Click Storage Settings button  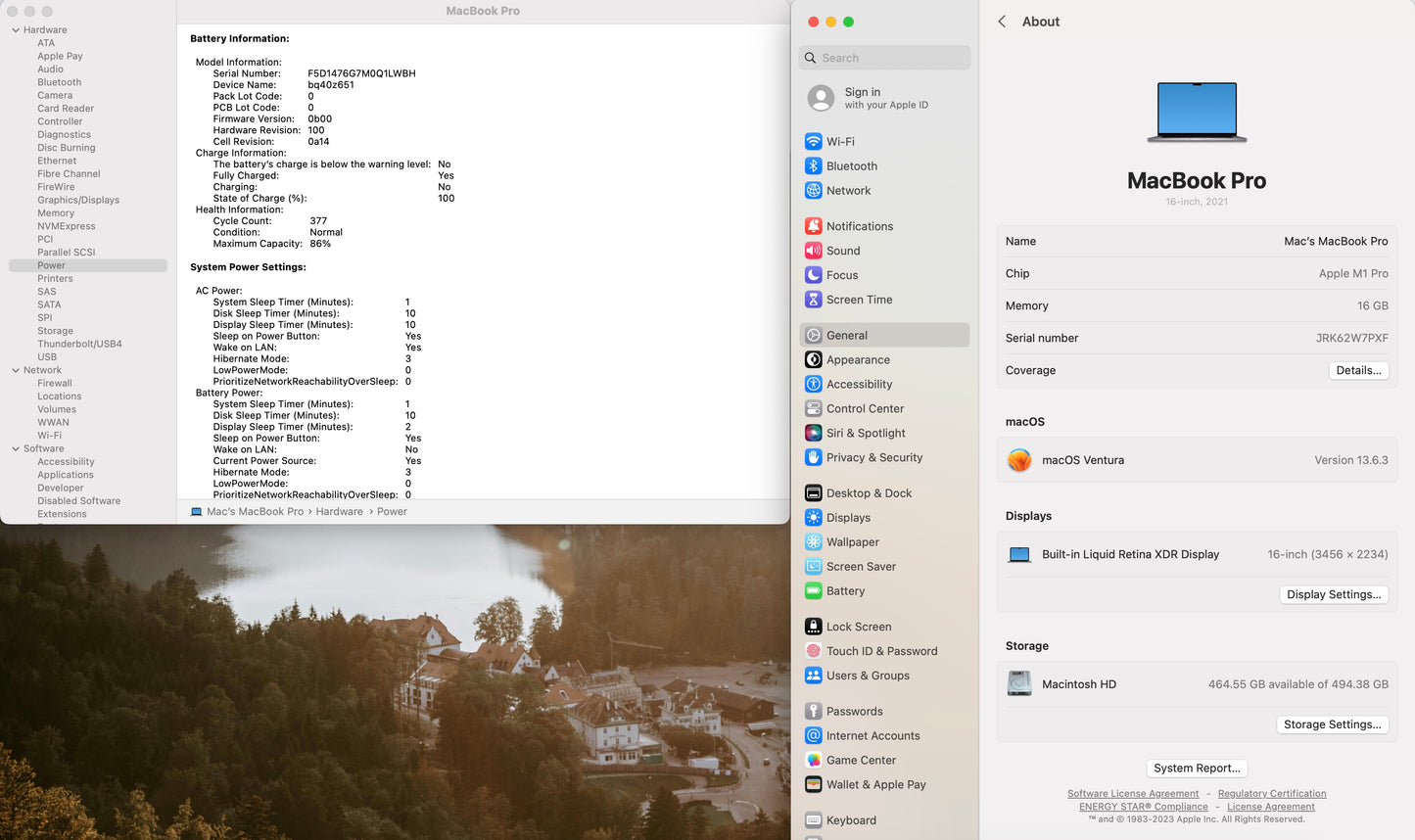tap(1332, 724)
